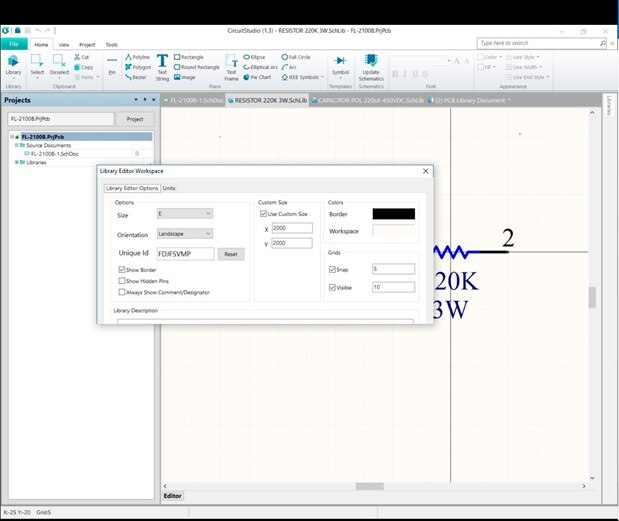Disable the Snap grid checkbox
Viewport: 619px width, 521px height.
click(333, 269)
